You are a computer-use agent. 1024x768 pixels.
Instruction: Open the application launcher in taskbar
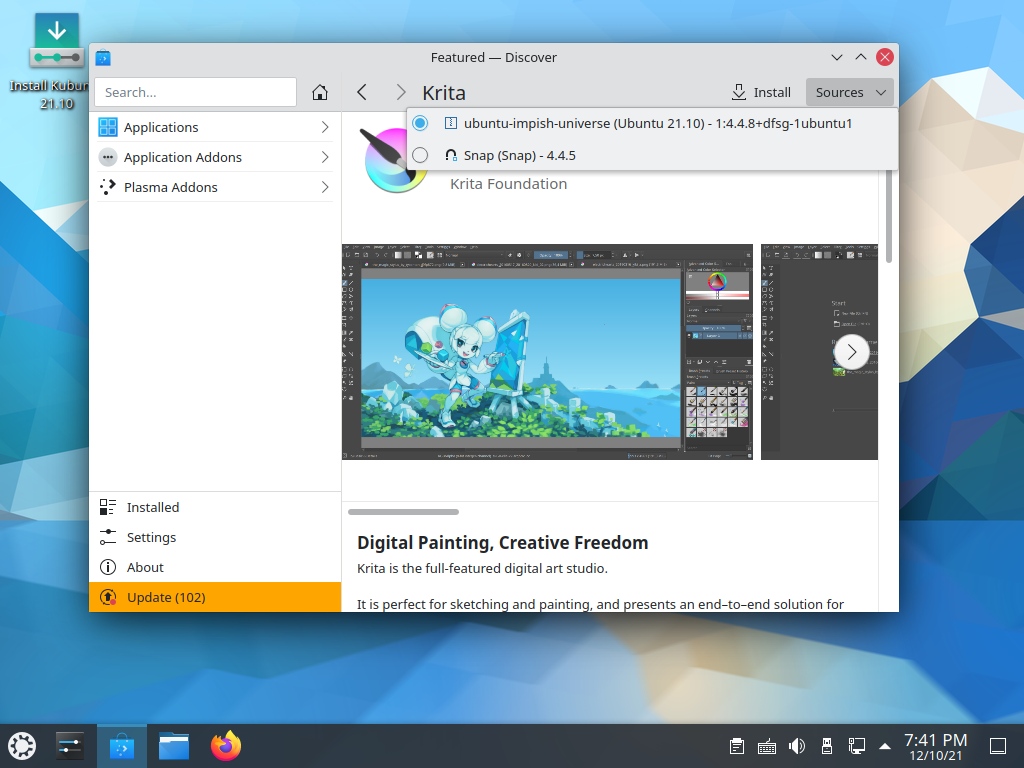click(x=22, y=746)
